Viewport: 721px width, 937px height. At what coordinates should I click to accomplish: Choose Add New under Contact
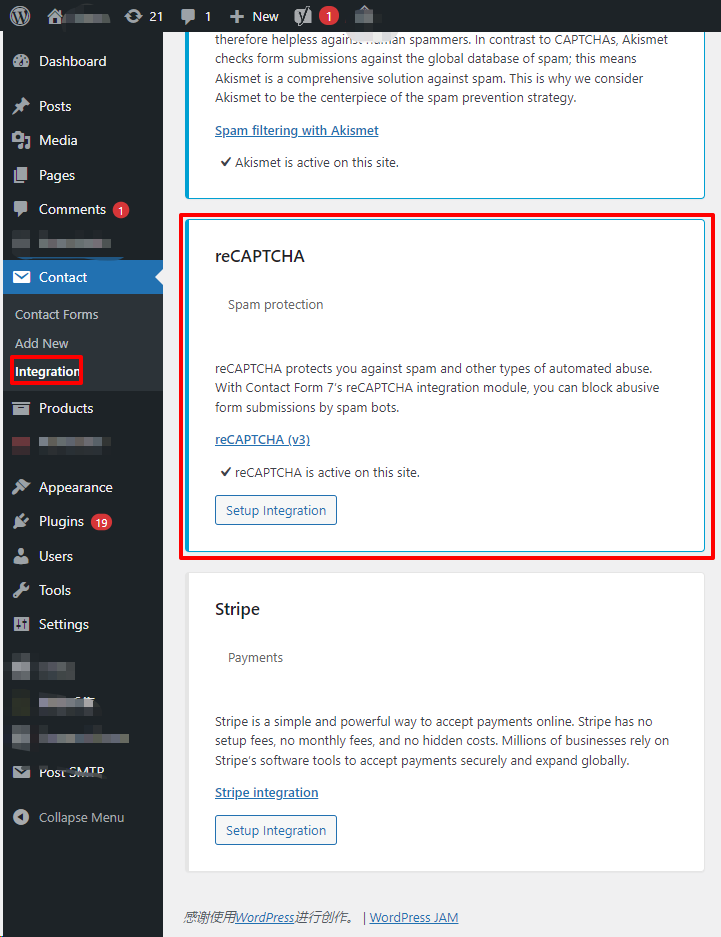(42, 344)
